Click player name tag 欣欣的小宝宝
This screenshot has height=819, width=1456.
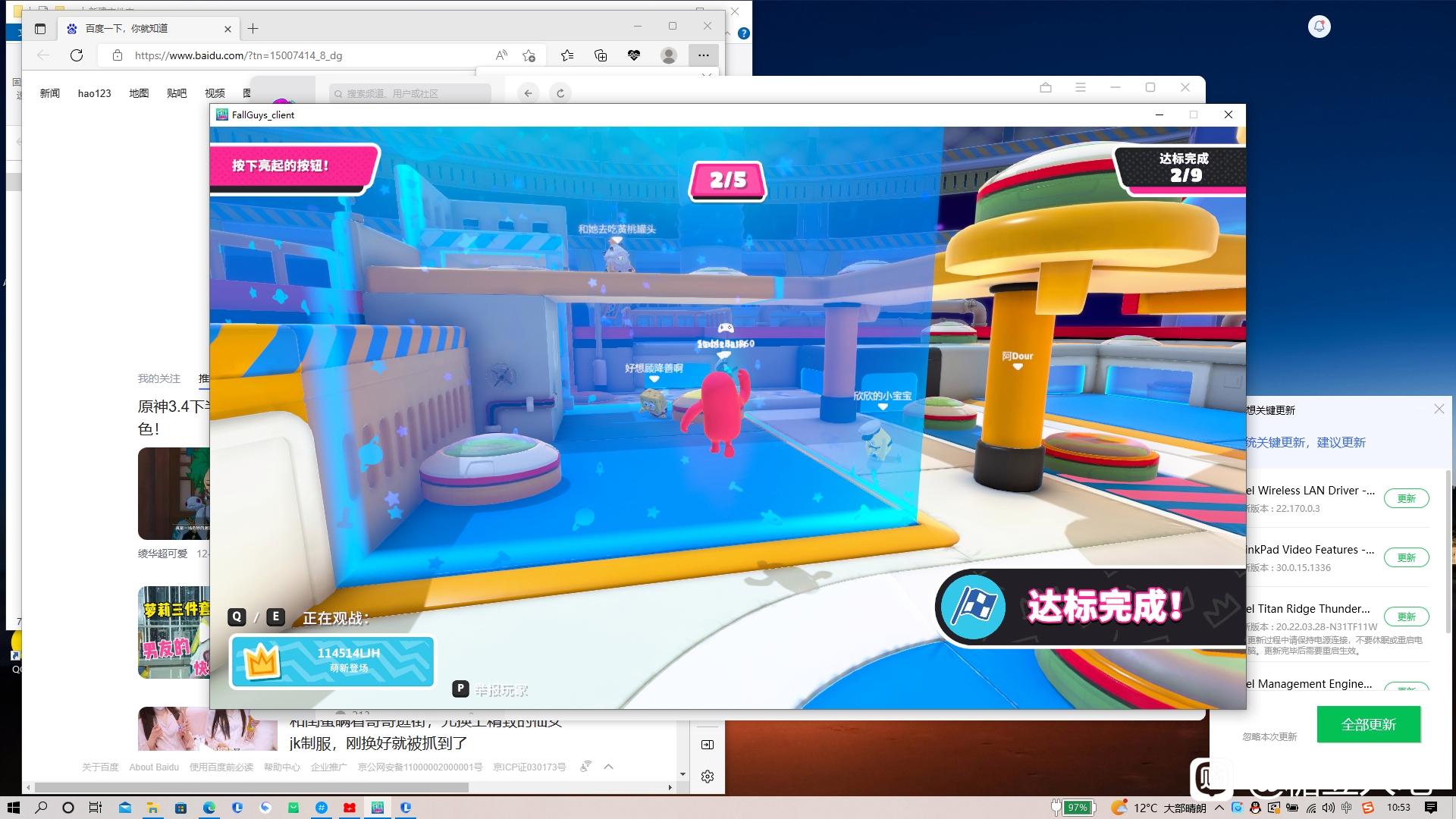(883, 396)
